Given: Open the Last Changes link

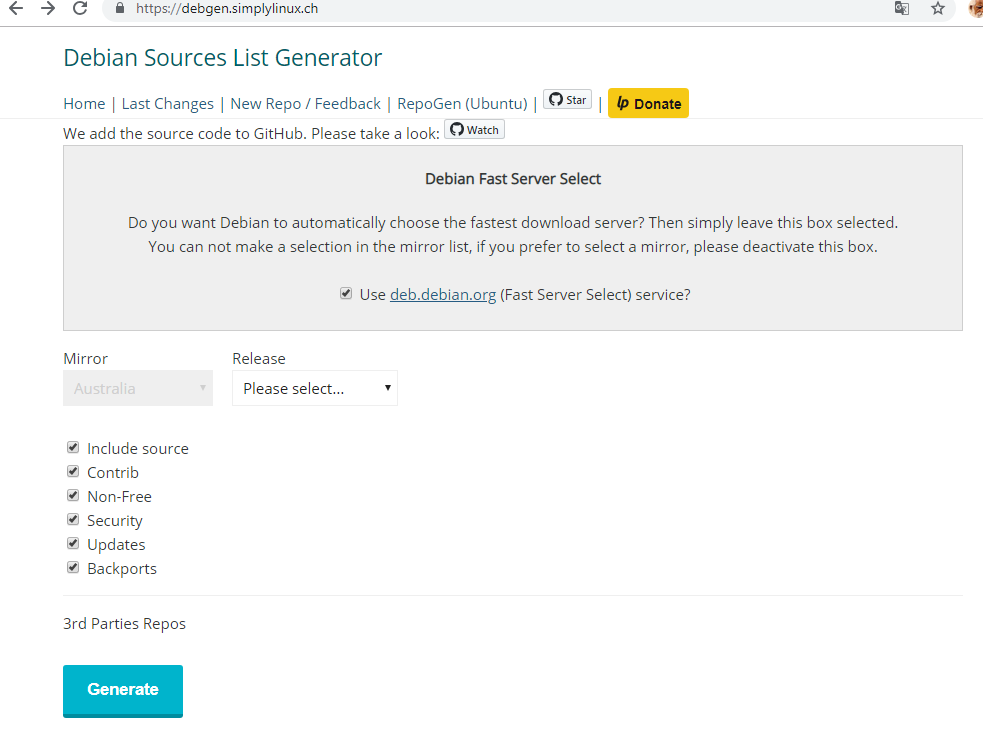Looking at the screenshot, I should click(x=167, y=103).
